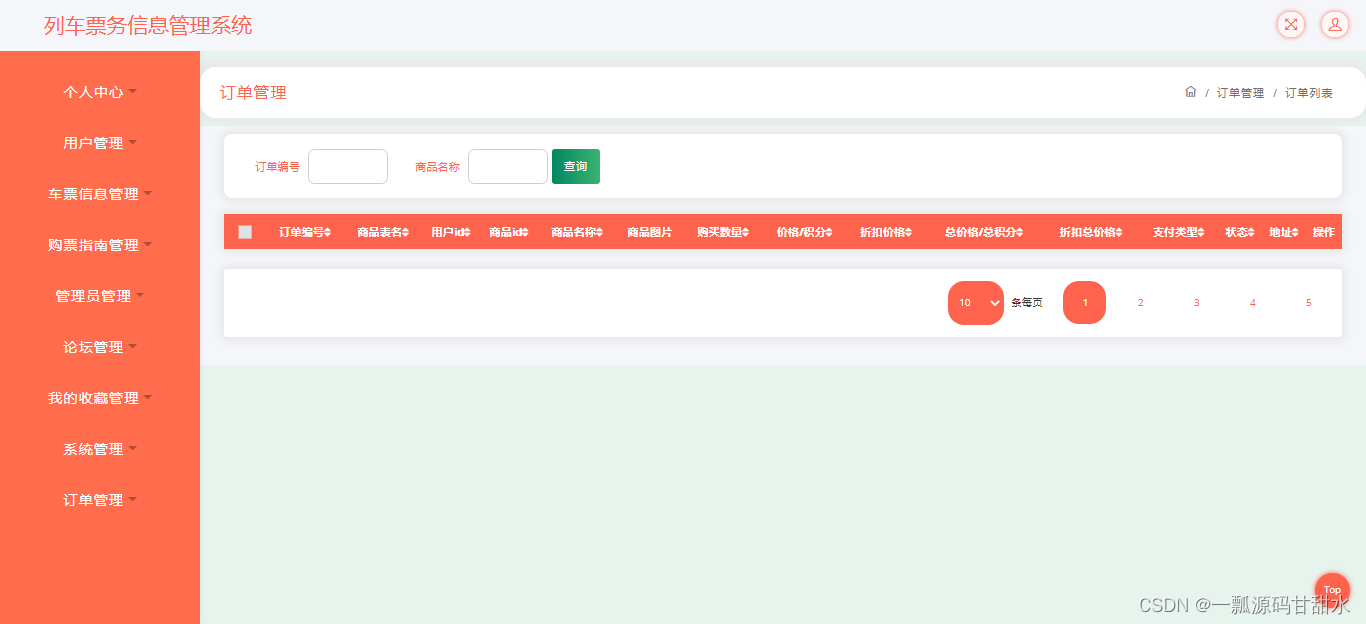Expand the 系统管理 sidebar menu
This screenshot has height=624, width=1366.
pyautogui.click(x=100, y=449)
